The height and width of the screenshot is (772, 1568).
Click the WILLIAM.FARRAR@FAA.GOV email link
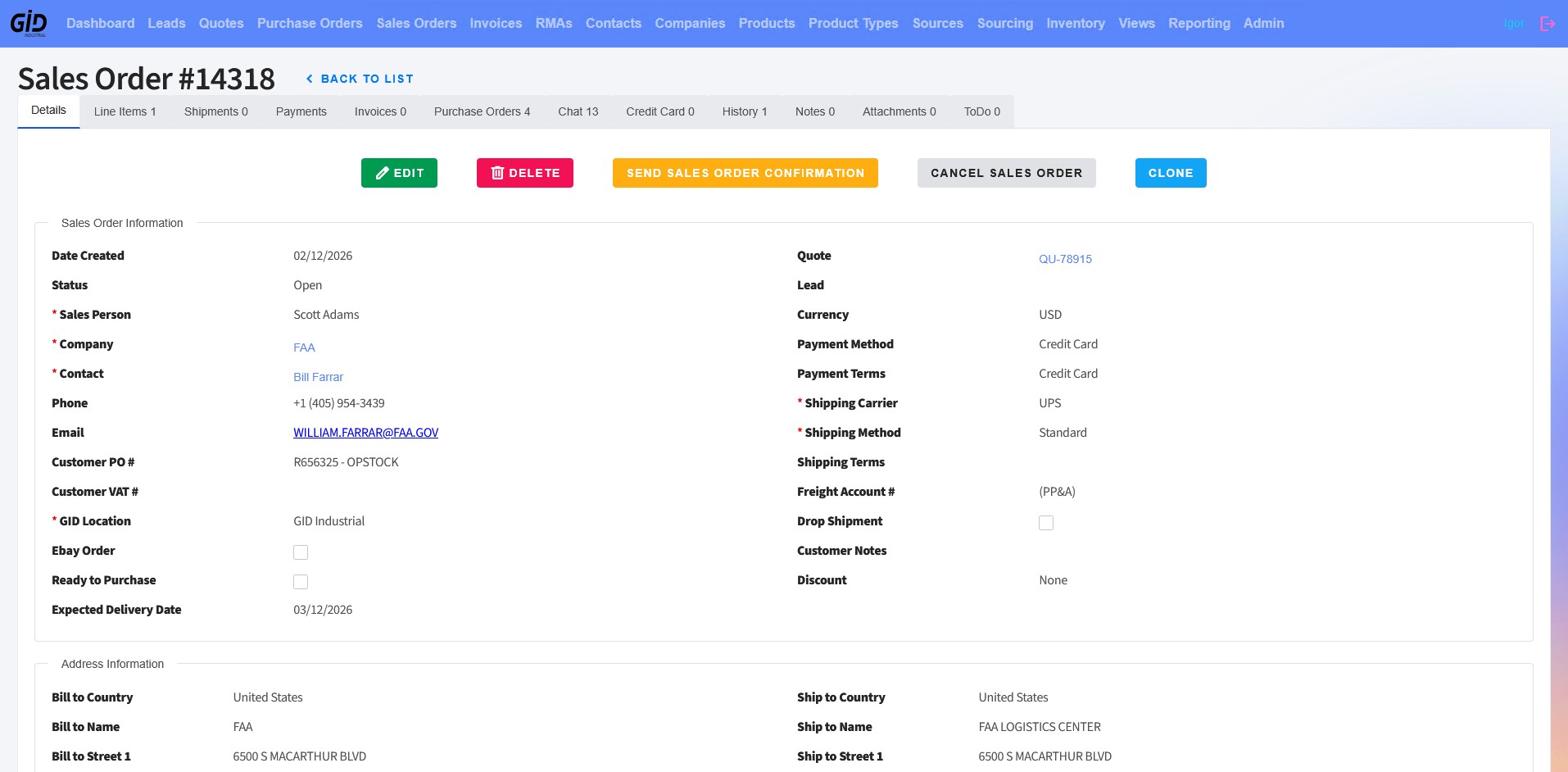click(366, 433)
